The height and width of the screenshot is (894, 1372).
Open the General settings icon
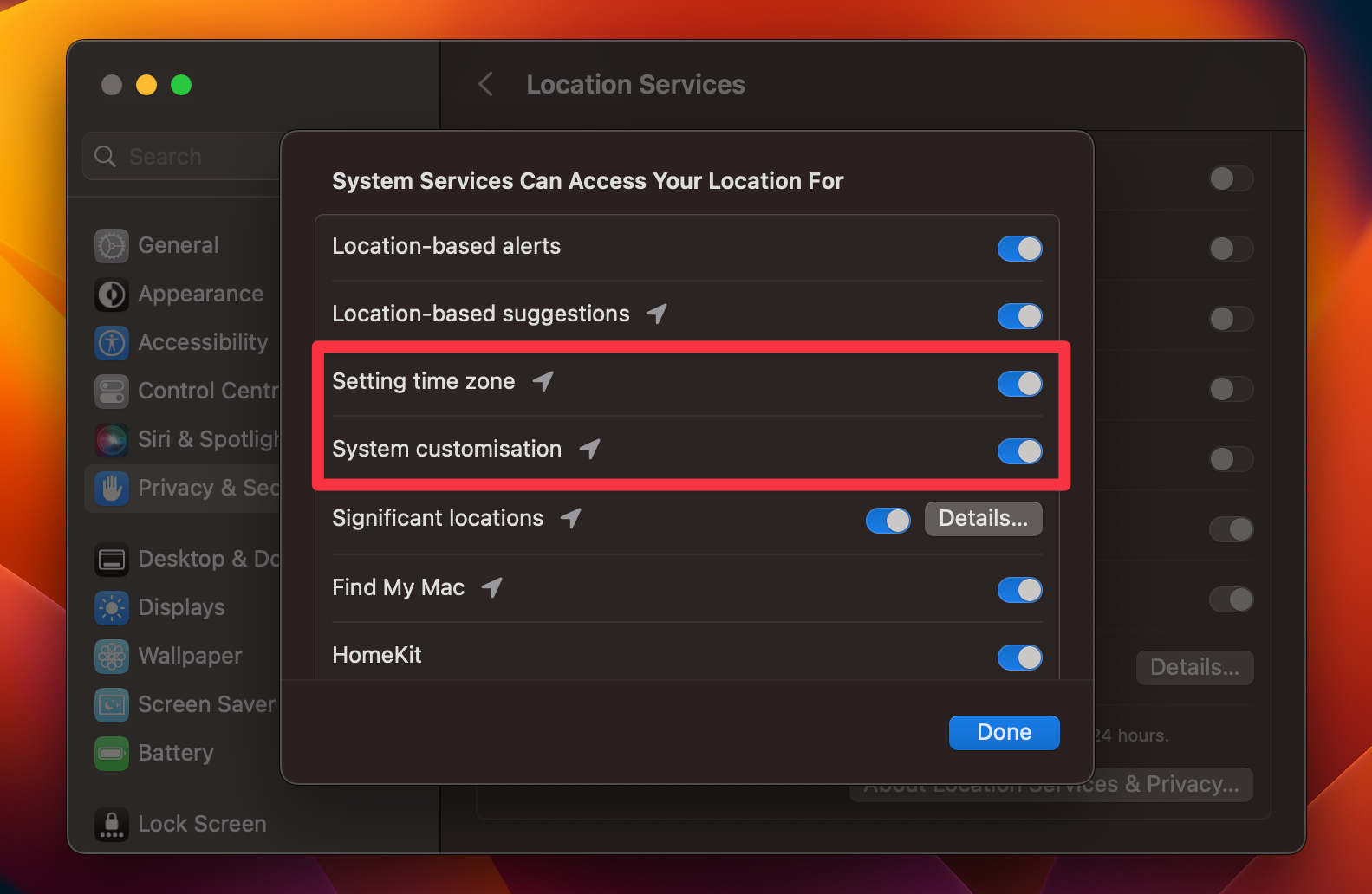click(x=111, y=245)
